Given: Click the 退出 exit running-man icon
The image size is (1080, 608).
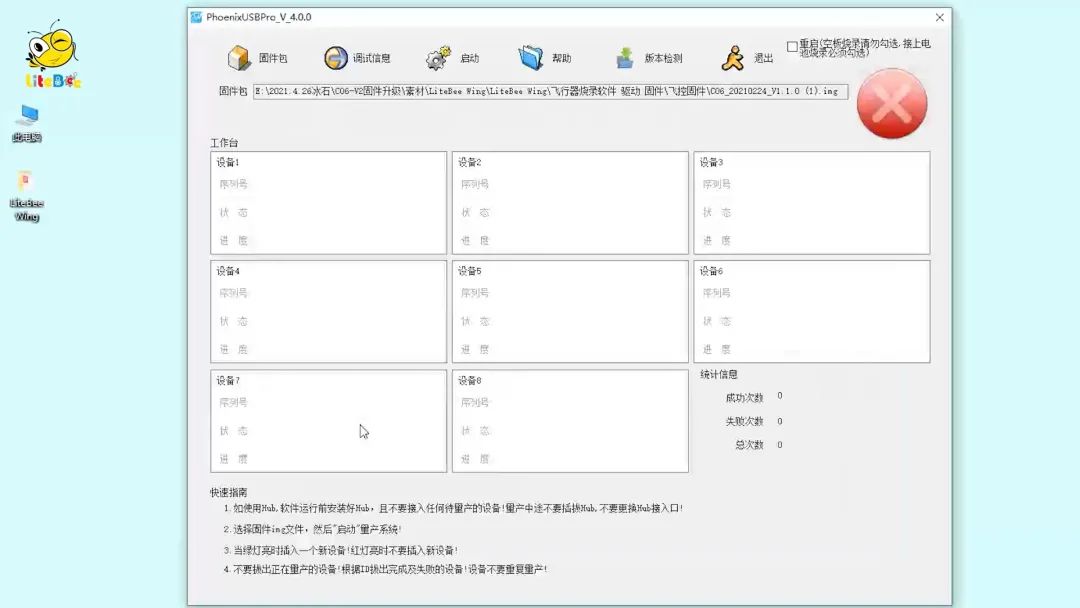Looking at the screenshot, I should point(733,58).
